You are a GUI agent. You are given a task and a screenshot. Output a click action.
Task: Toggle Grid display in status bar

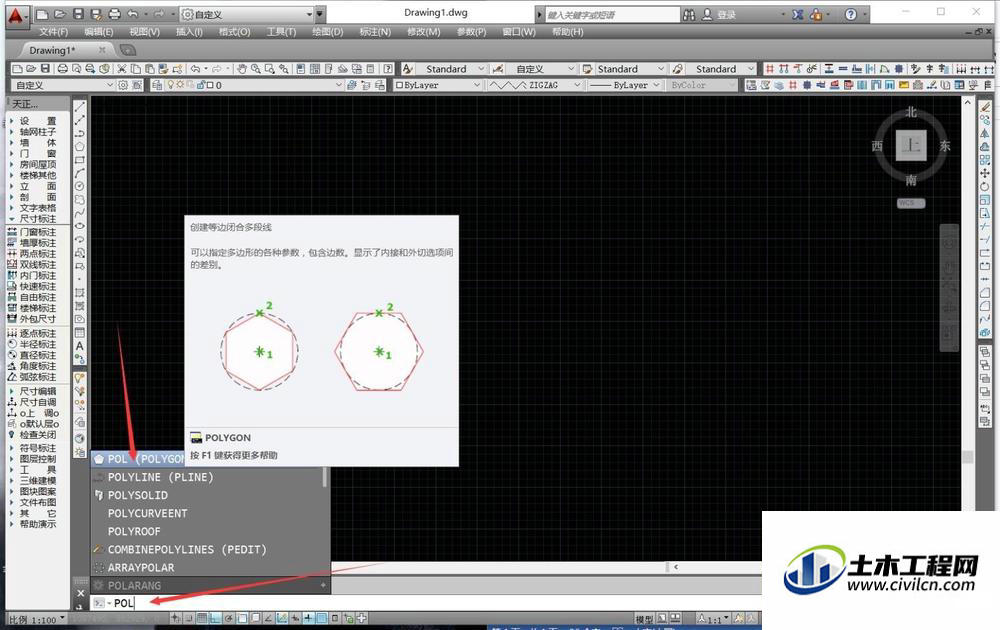[202, 618]
